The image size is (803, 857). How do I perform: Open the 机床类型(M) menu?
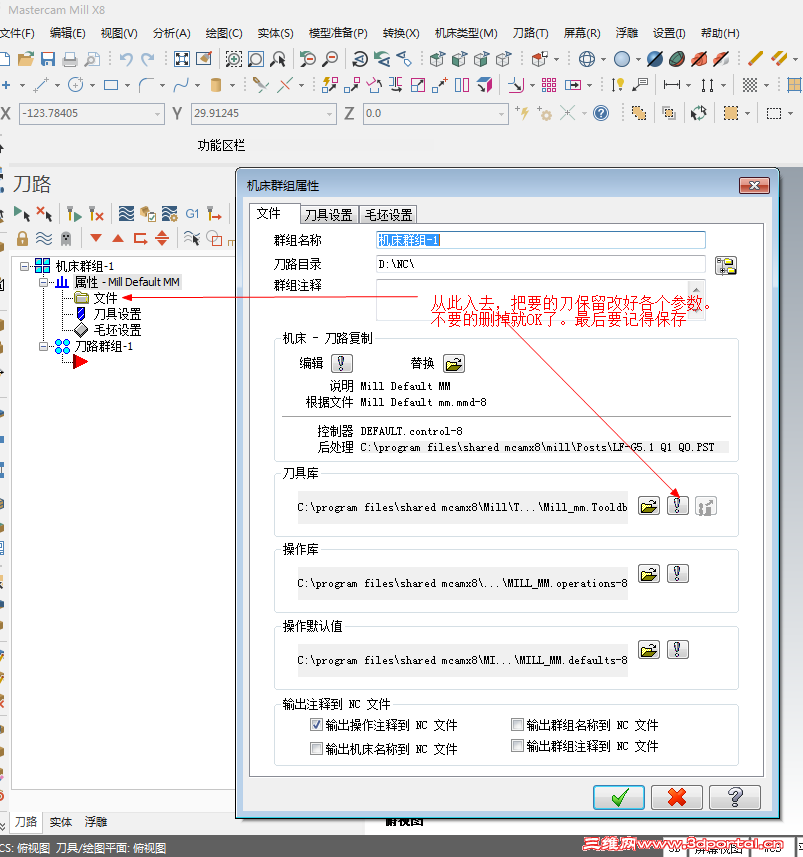click(466, 33)
